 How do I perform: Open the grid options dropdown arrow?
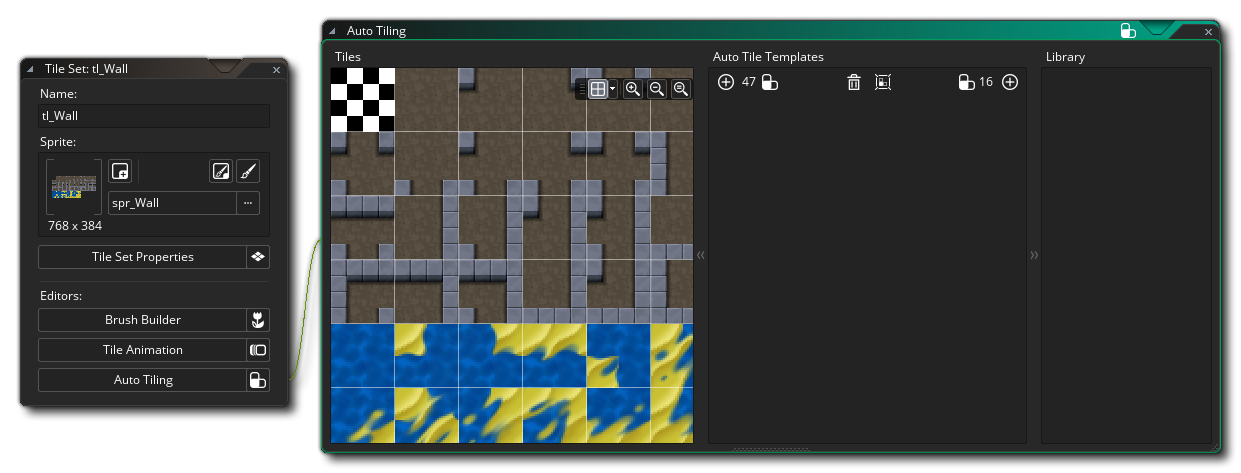pyautogui.click(x=612, y=89)
